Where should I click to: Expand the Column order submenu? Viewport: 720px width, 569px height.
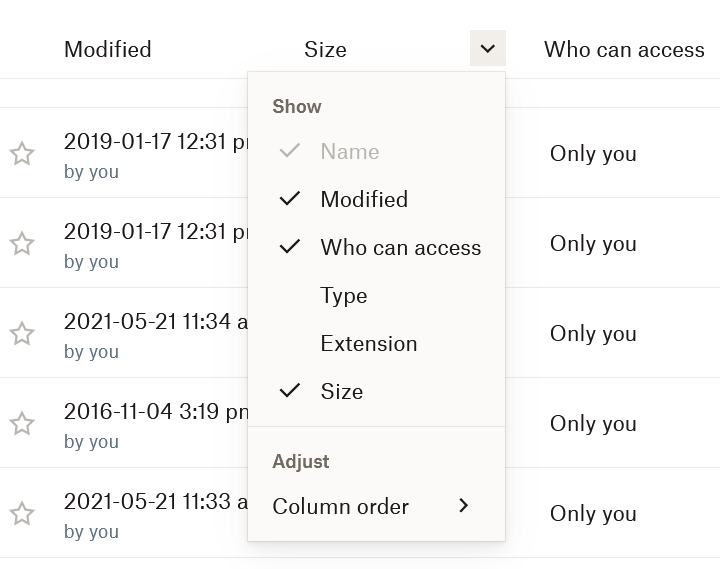341,507
